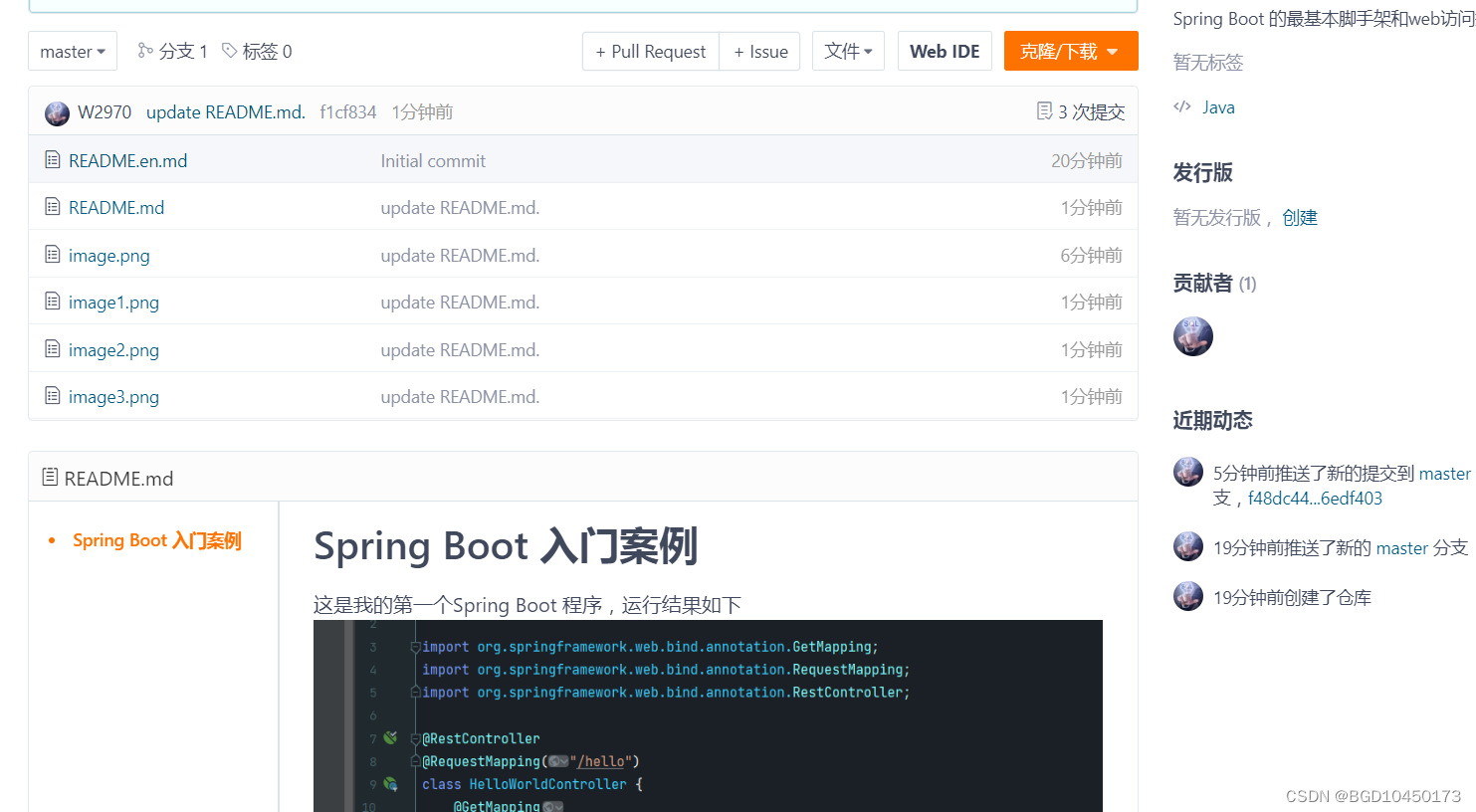Click the document icon in README.md panel header
1476x812 pixels.
pyautogui.click(x=50, y=477)
